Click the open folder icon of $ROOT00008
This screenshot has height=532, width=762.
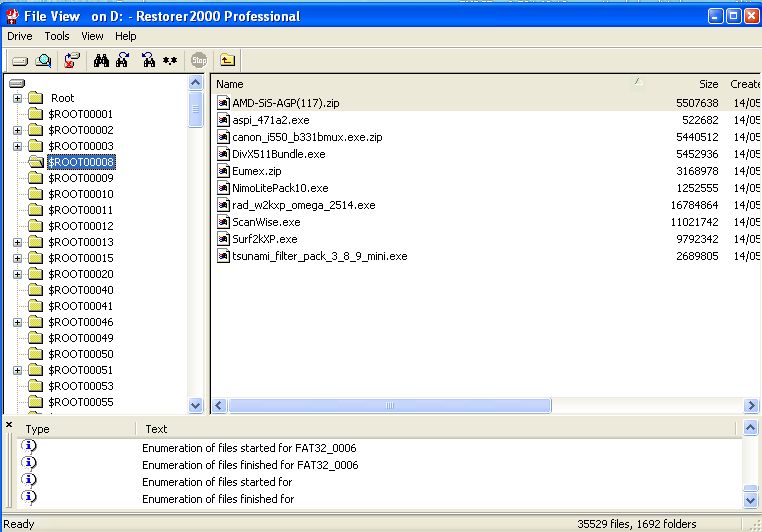35,162
